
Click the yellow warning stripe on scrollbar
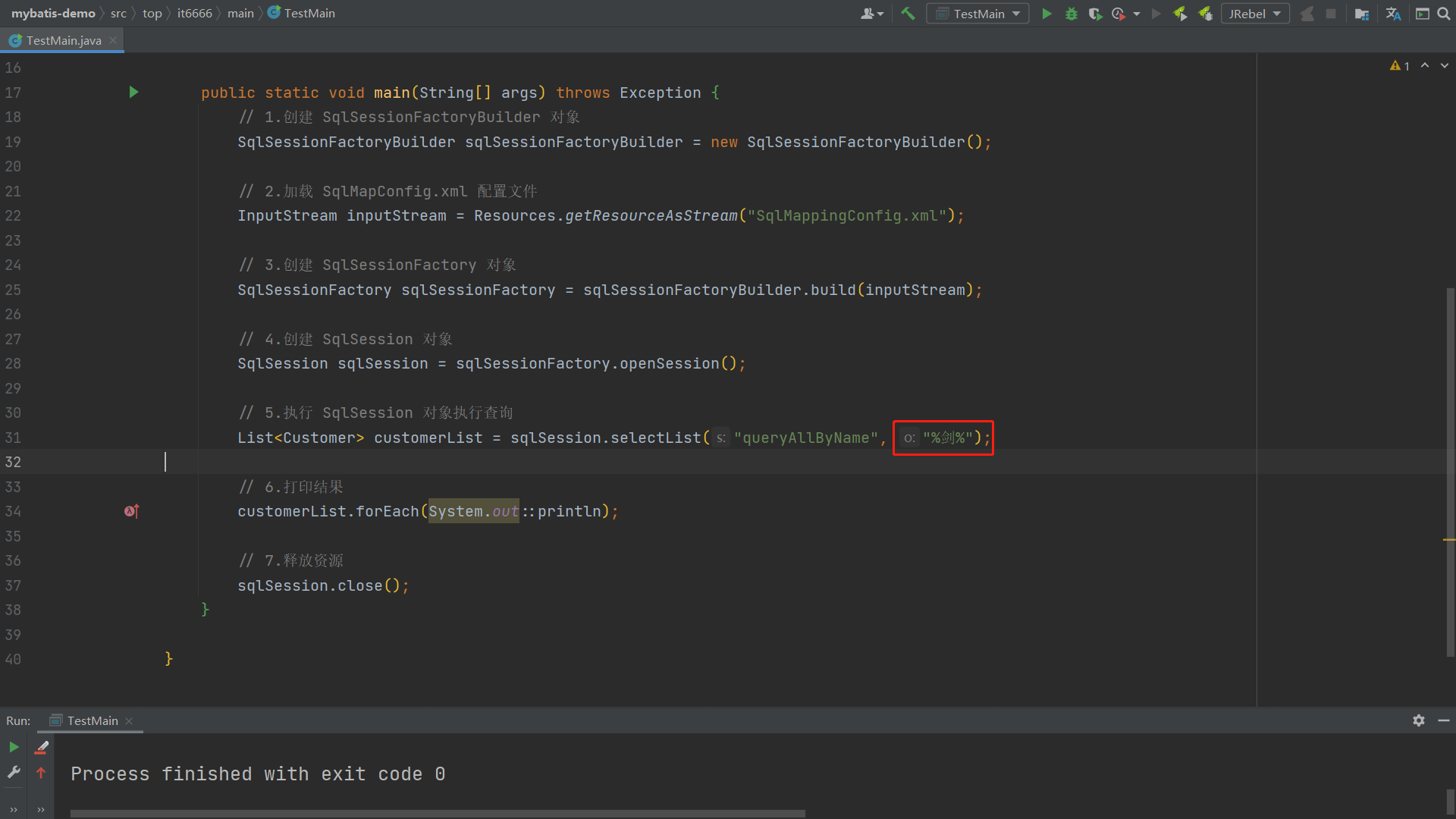tap(1448, 540)
